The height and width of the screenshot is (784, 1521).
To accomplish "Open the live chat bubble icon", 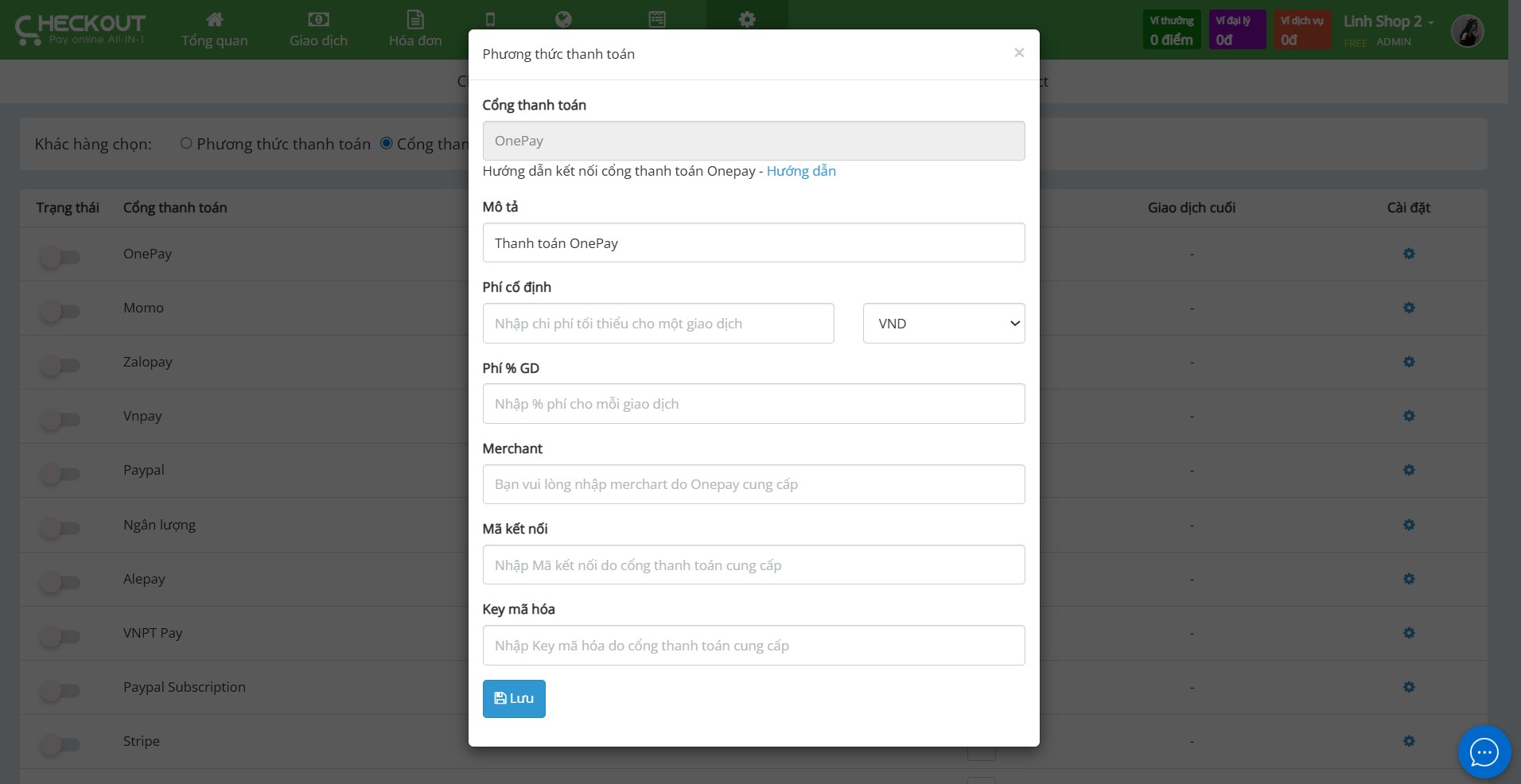I will click(1484, 751).
